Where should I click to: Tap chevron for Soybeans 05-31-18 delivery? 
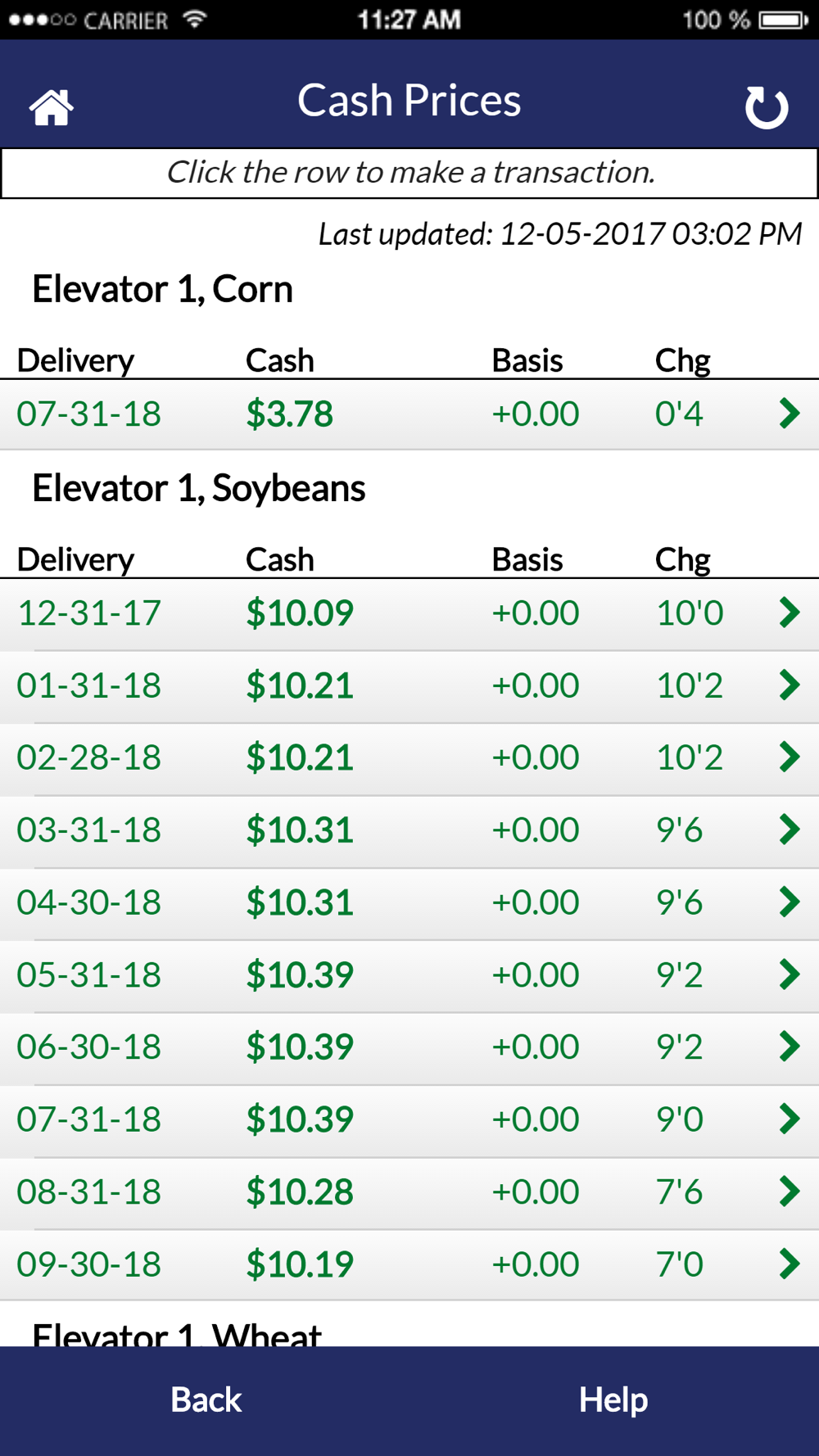click(790, 974)
